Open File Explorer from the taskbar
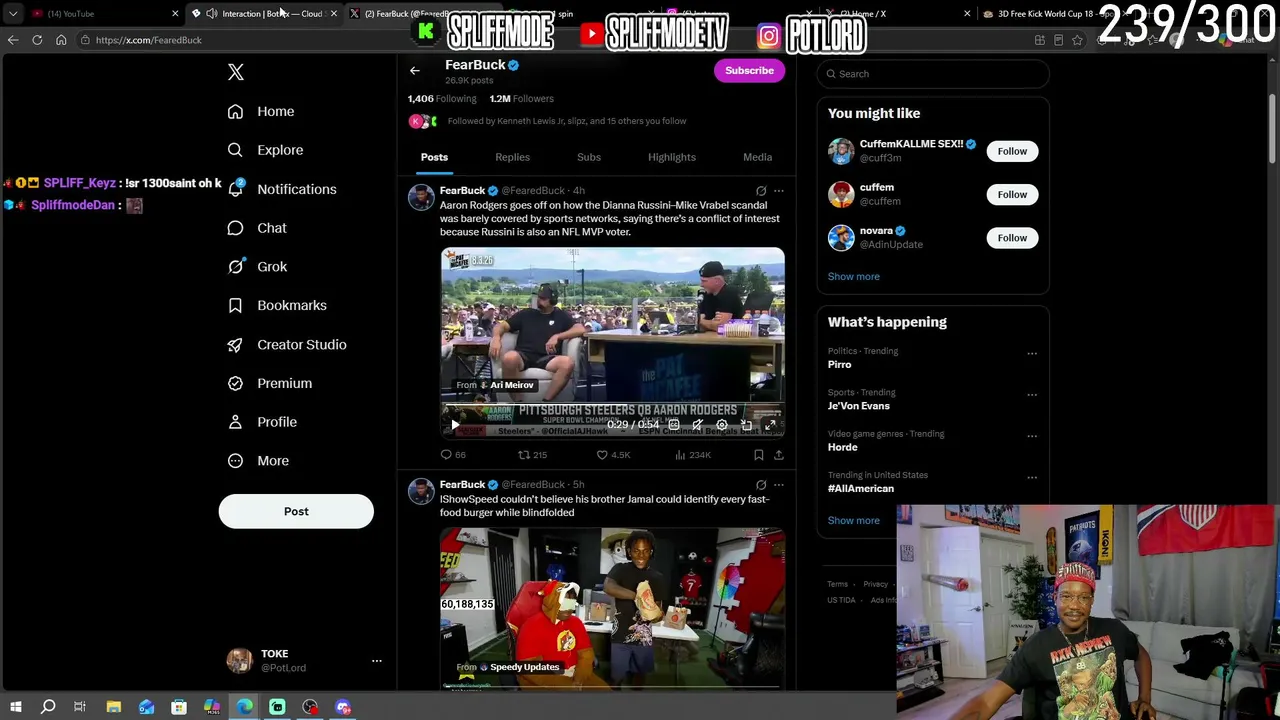1280x720 pixels. pyautogui.click(x=114, y=707)
